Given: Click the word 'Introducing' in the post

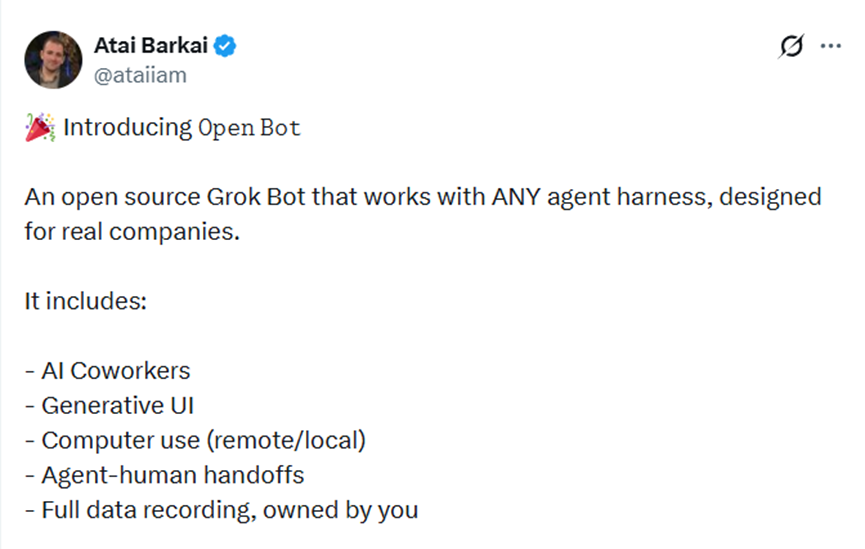Looking at the screenshot, I should (127, 128).
